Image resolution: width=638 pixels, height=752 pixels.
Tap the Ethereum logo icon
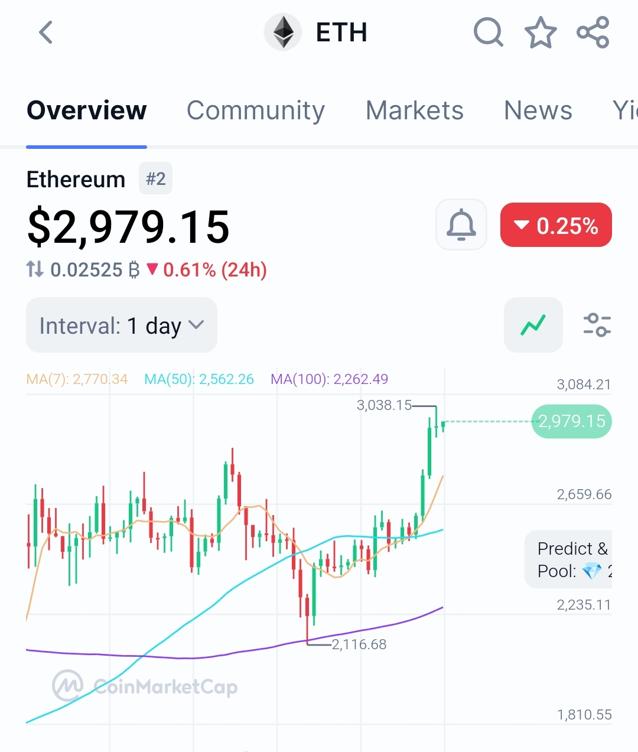click(283, 33)
